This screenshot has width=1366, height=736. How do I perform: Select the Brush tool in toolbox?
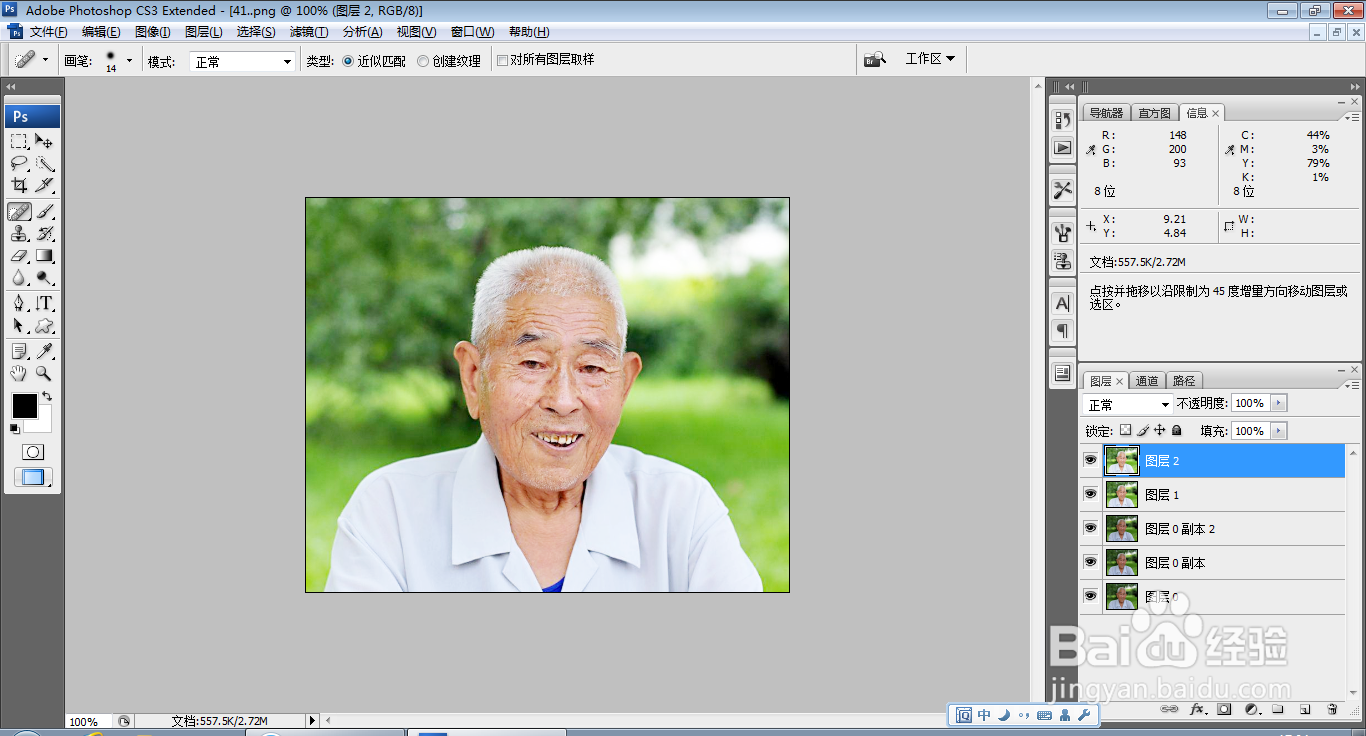(44, 211)
